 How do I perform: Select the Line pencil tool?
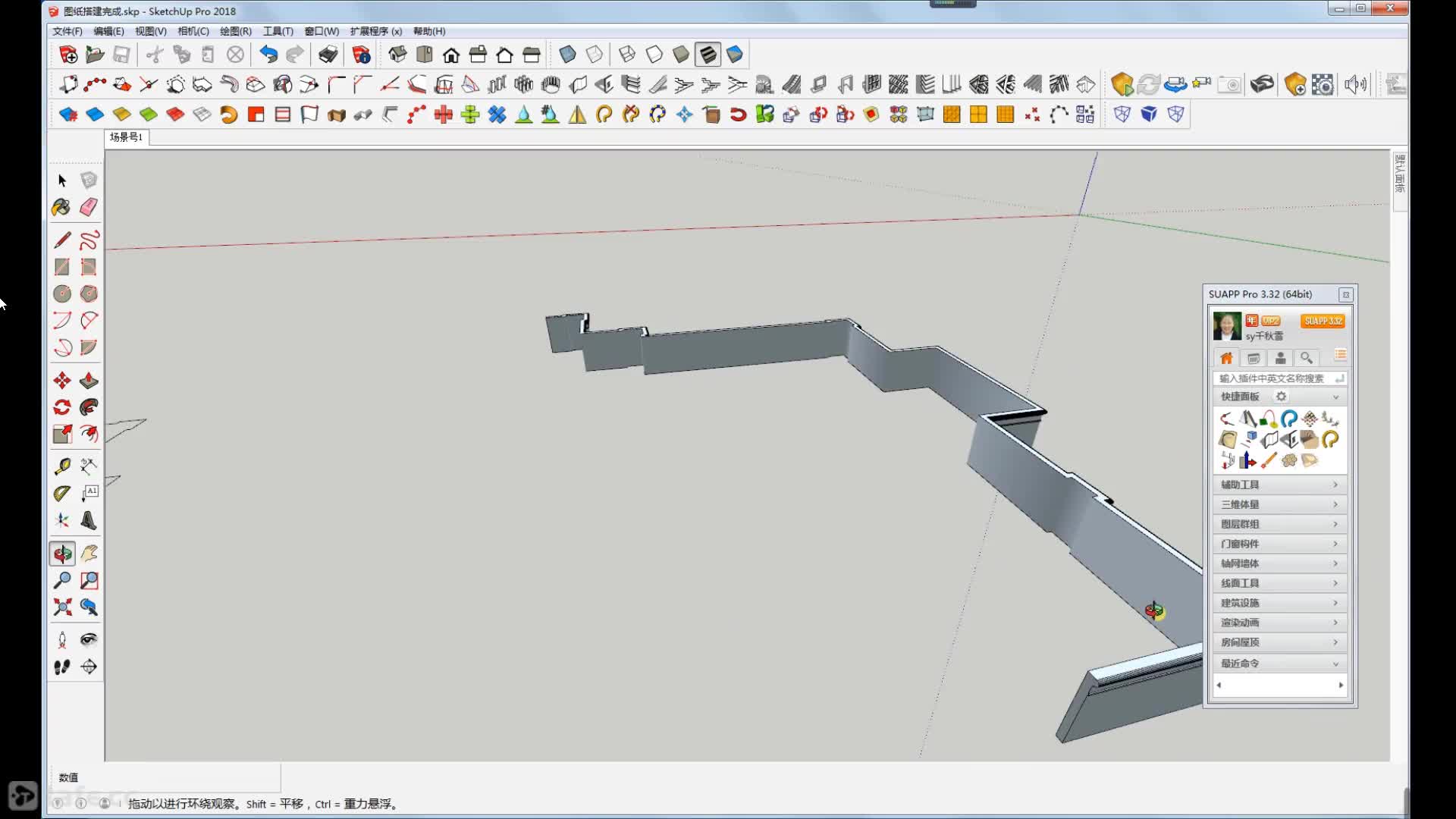[x=62, y=240]
